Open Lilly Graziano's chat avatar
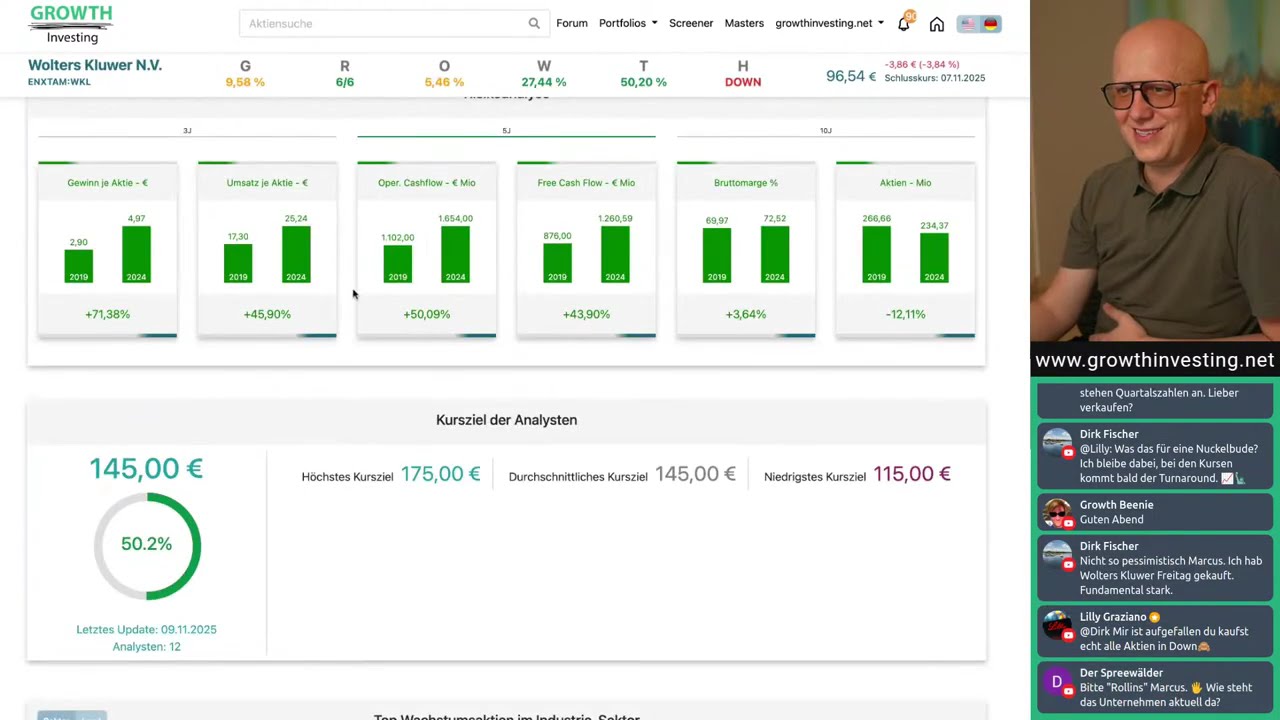Image resolution: width=1280 pixels, height=720 pixels. tap(1057, 625)
